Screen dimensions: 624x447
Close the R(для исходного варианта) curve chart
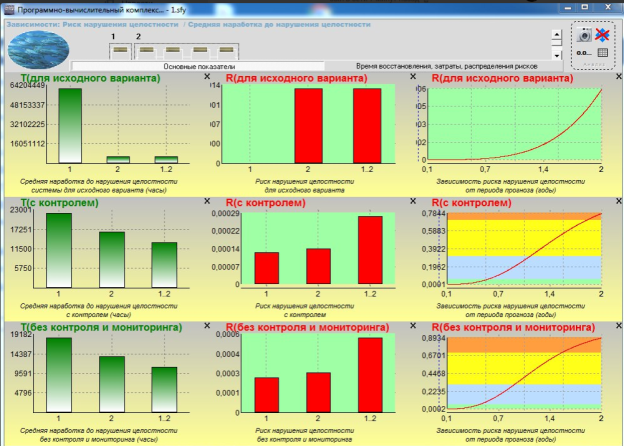pos(619,76)
